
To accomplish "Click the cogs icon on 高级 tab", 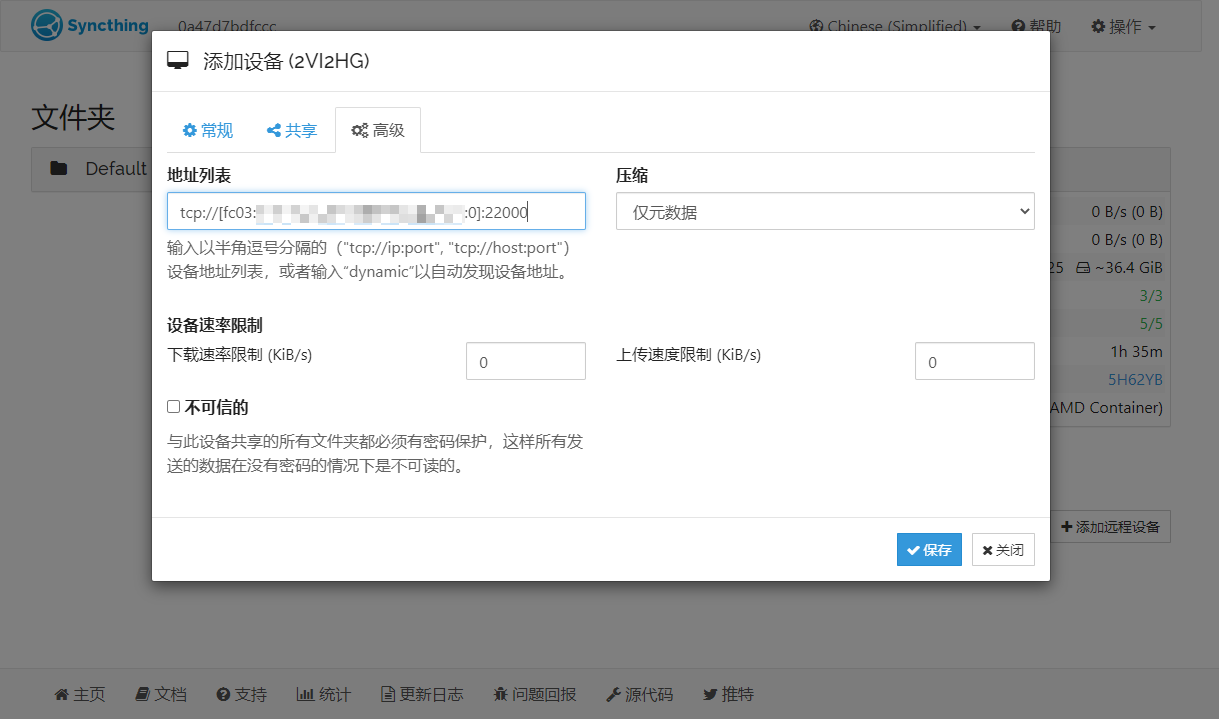I will pyautogui.click(x=359, y=131).
